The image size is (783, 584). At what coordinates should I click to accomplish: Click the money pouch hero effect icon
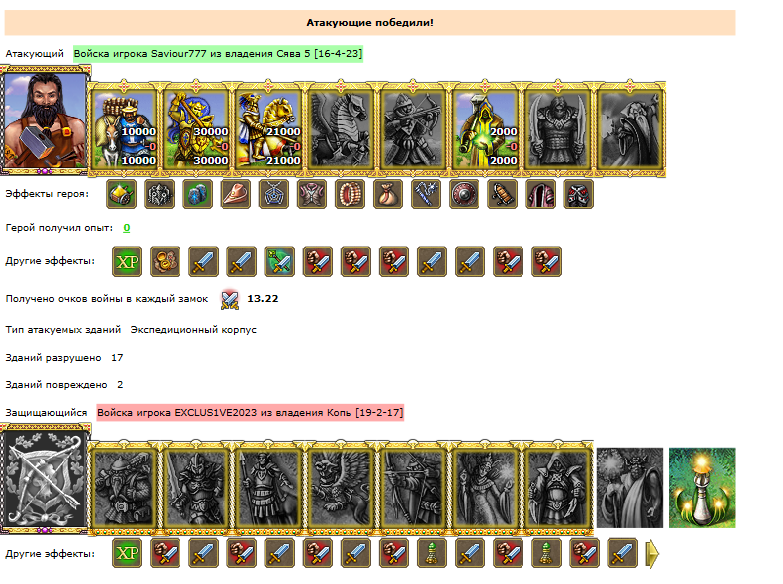pyautogui.click(x=388, y=194)
